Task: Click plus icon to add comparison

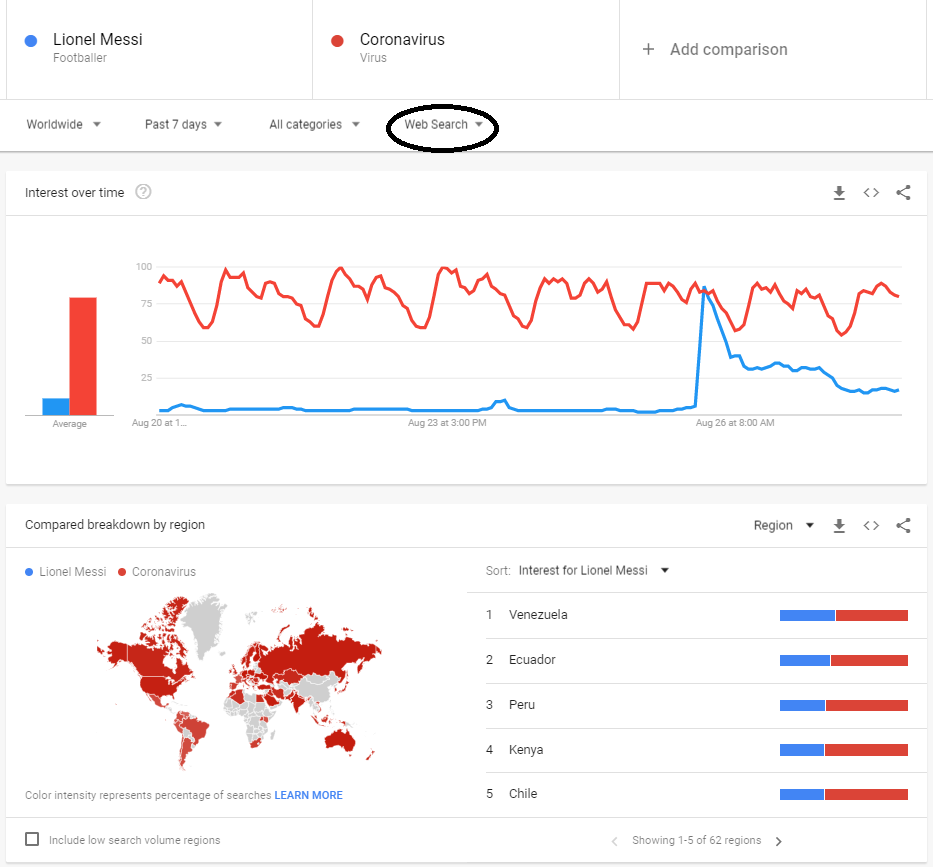Action: pos(648,49)
